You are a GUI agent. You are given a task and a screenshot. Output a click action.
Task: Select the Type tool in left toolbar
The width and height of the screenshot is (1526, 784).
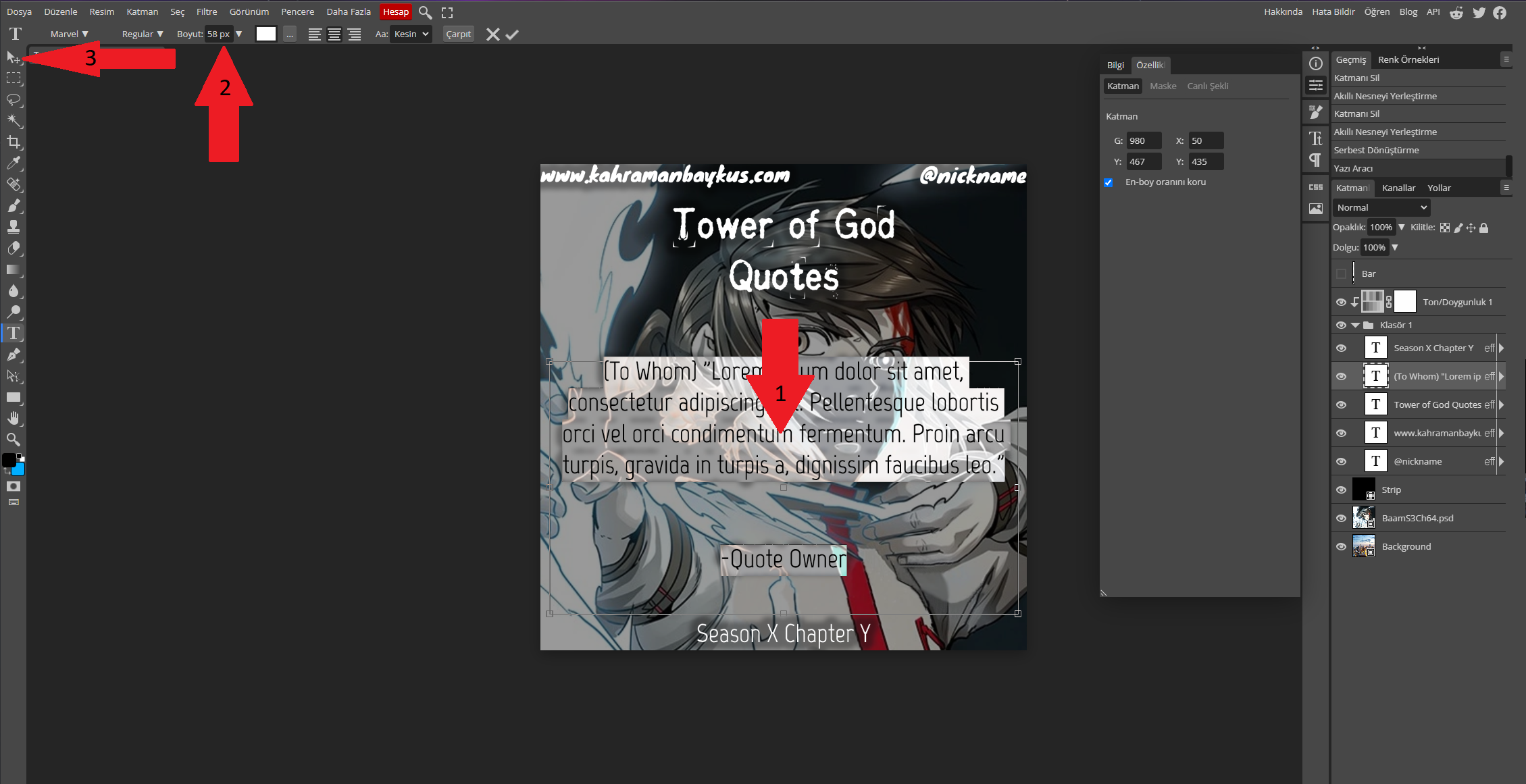[14, 333]
